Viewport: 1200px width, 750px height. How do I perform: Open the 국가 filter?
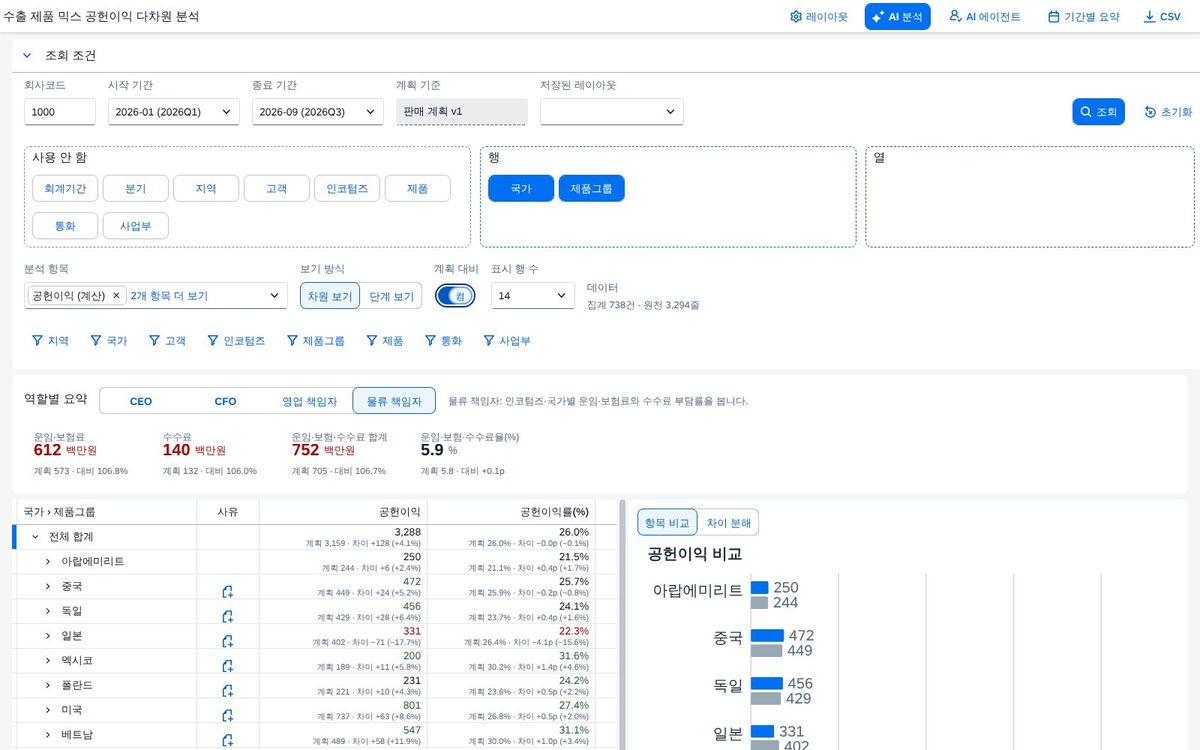coord(110,341)
